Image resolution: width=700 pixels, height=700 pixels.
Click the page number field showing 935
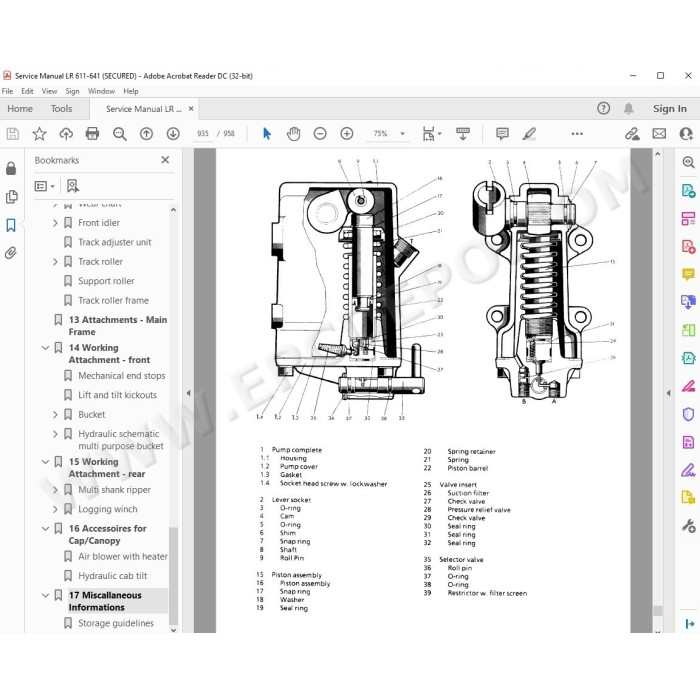203,133
